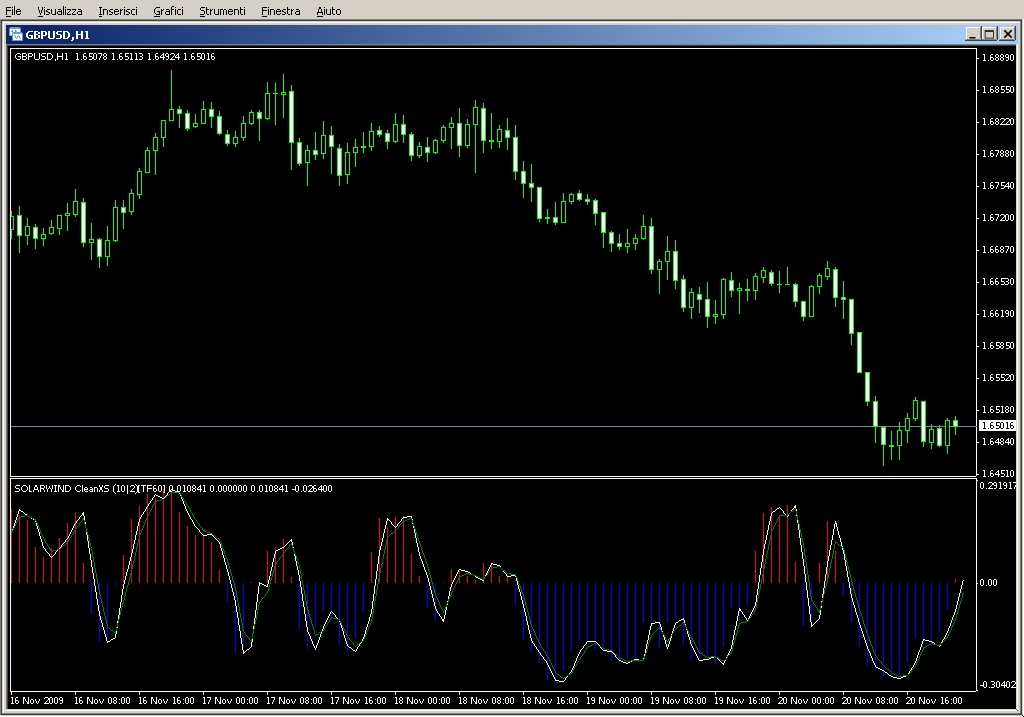
Task: Click time axis label 19 Nov 00:00
Action: click(614, 701)
